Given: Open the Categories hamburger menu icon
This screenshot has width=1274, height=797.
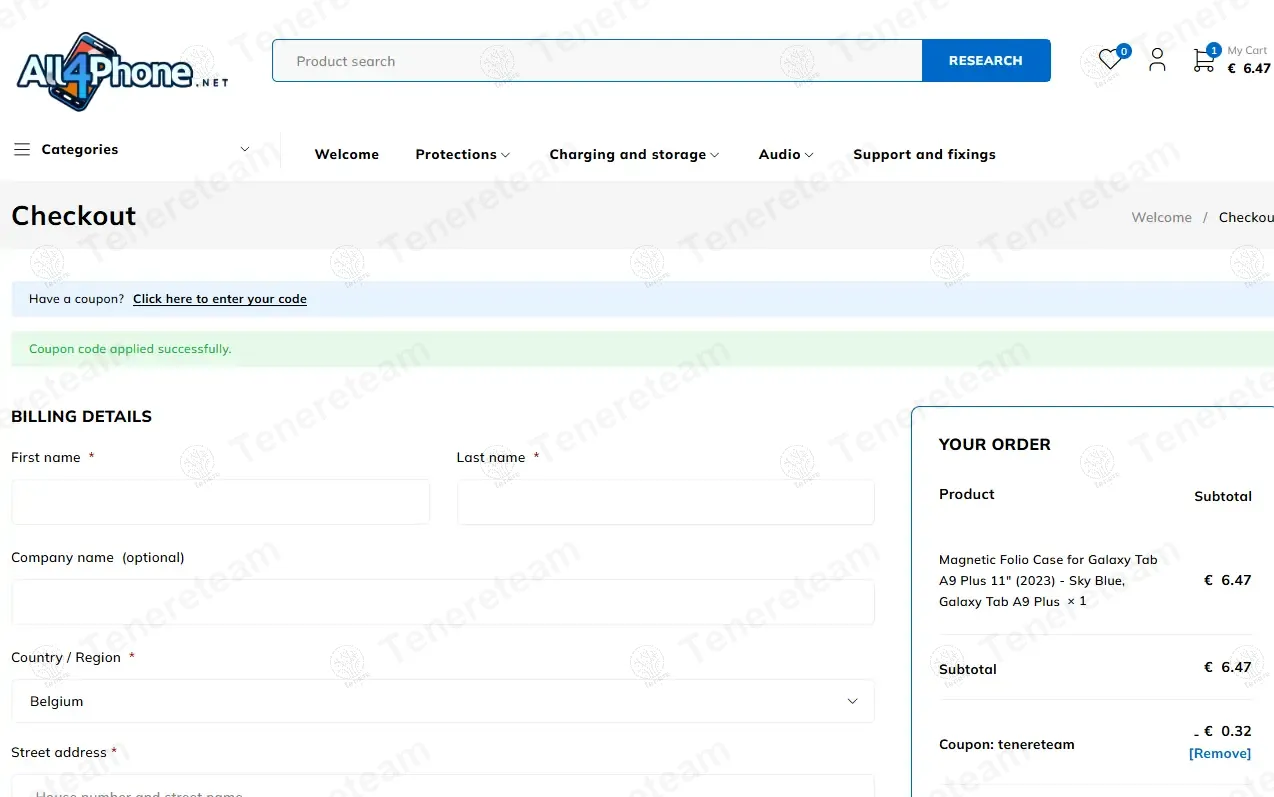Looking at the screenshot, I should click(x=22, y=149).
